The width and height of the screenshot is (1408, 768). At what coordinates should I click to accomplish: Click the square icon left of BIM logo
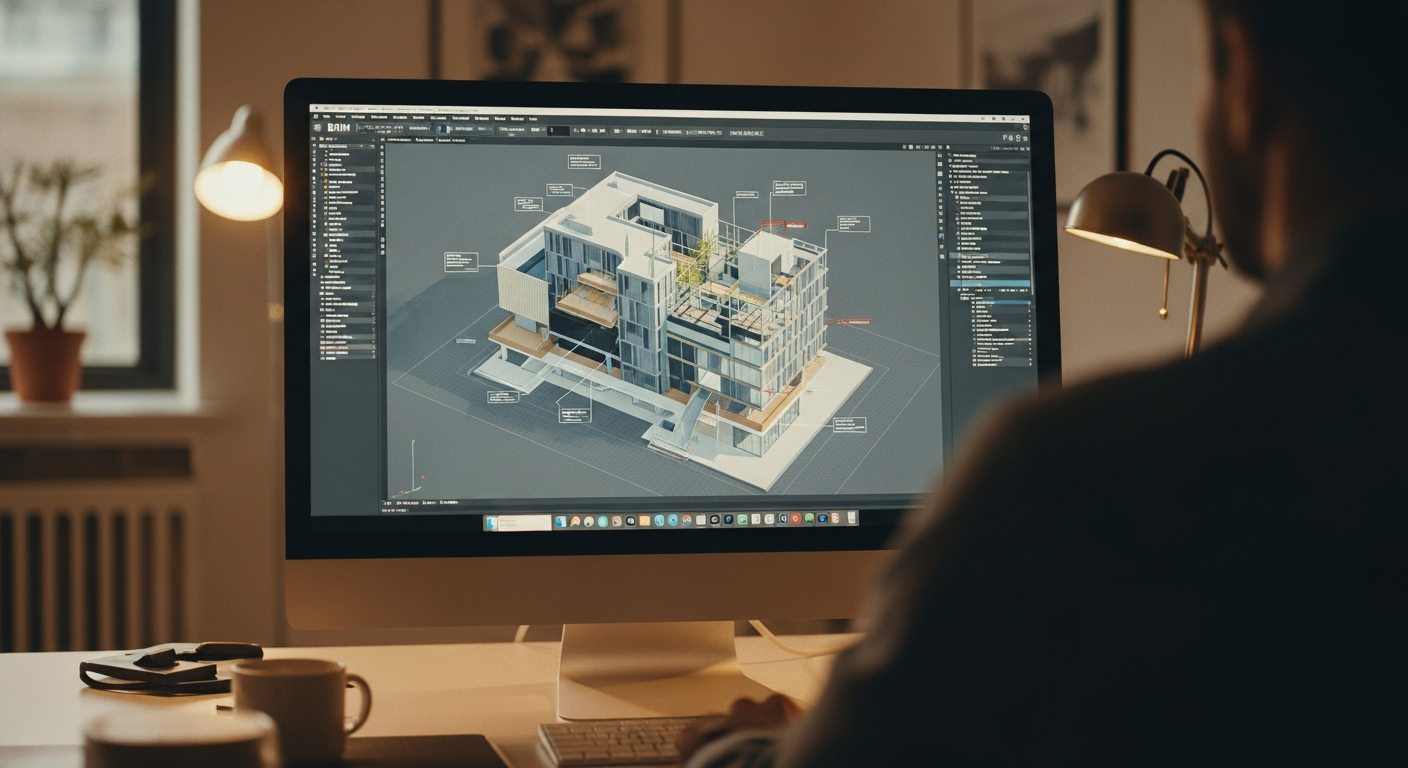click(317, 129)
